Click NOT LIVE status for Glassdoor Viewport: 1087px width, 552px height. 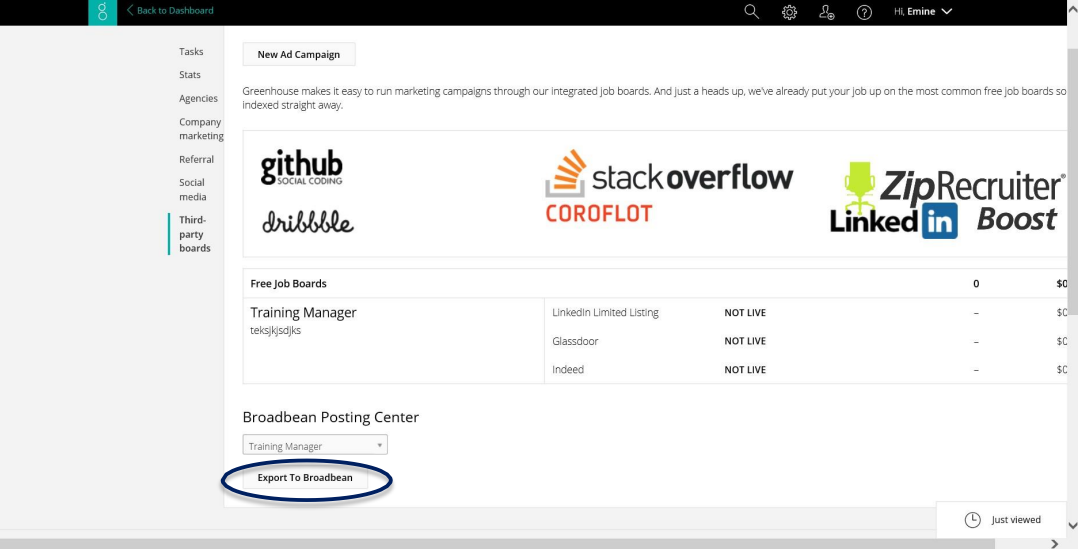pos(745,341)
